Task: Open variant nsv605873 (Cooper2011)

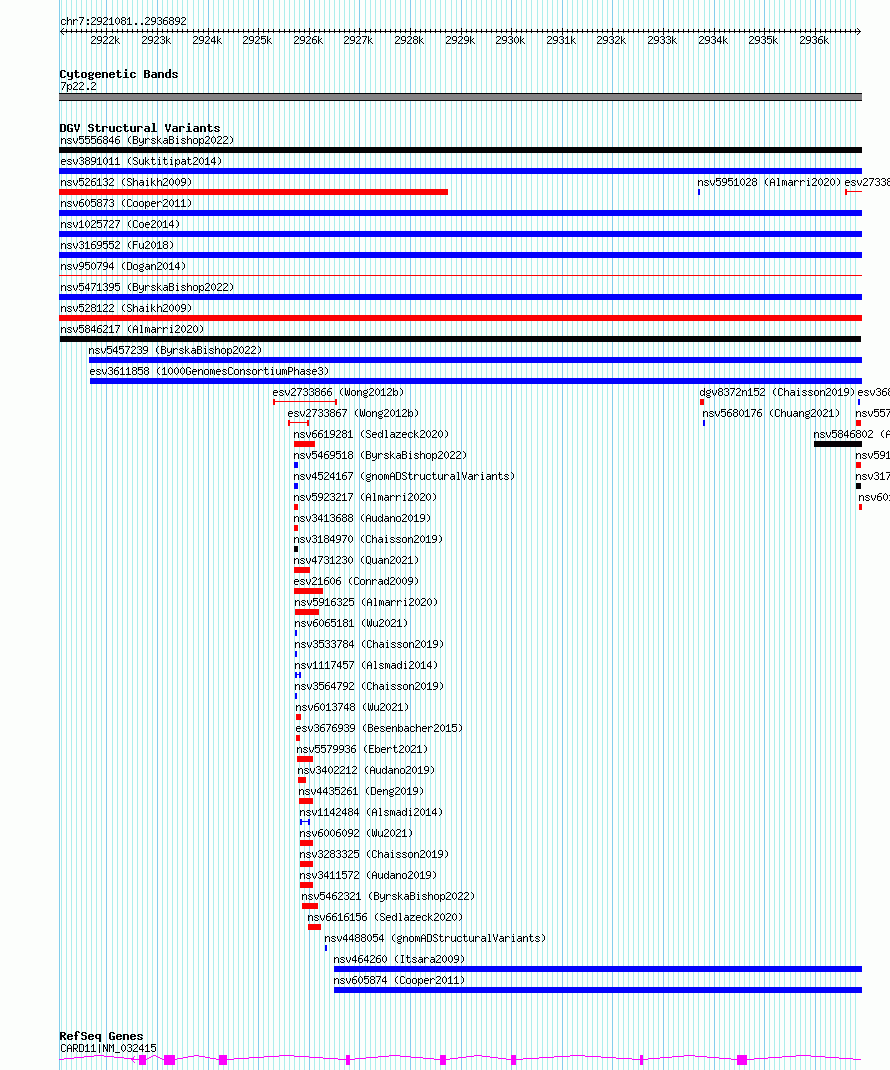Action: 126,203
